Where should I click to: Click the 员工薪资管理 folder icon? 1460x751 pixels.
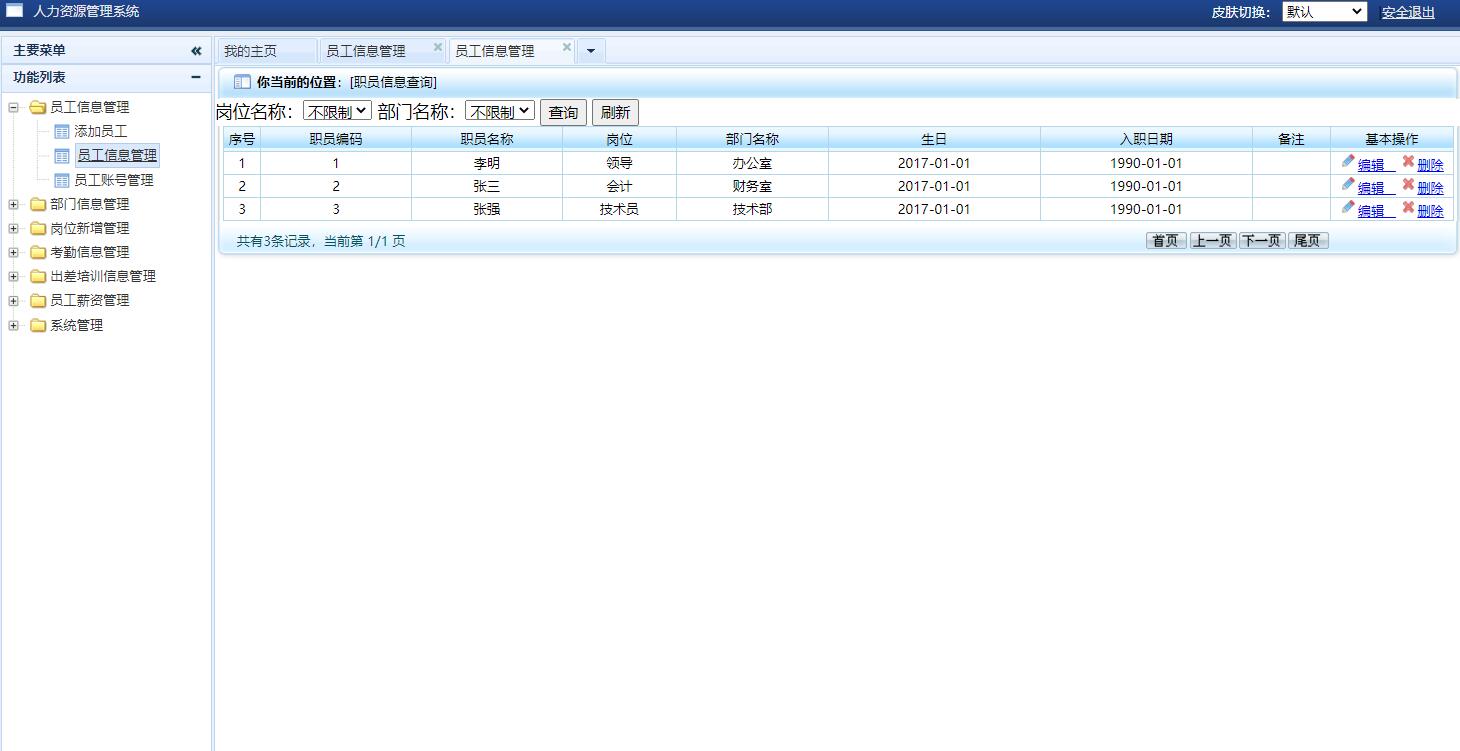click(38, 300)
